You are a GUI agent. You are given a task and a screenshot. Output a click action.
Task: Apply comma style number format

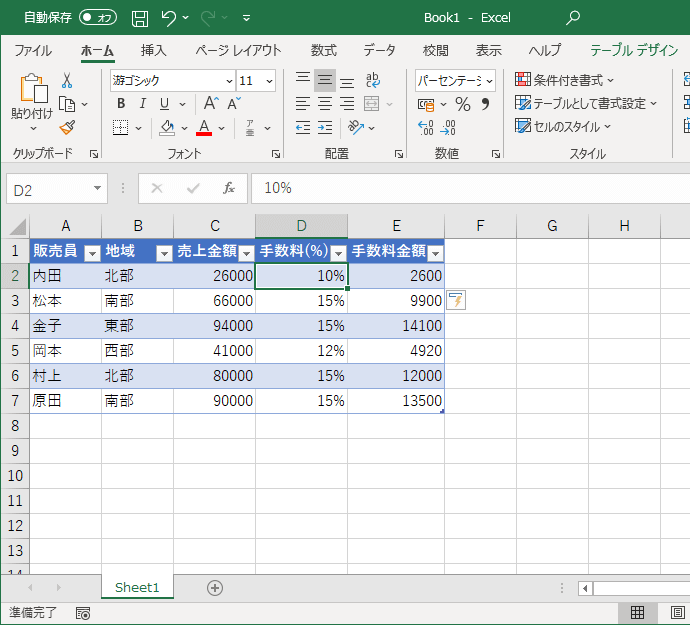pyautogui.click(x=485, y=104)
